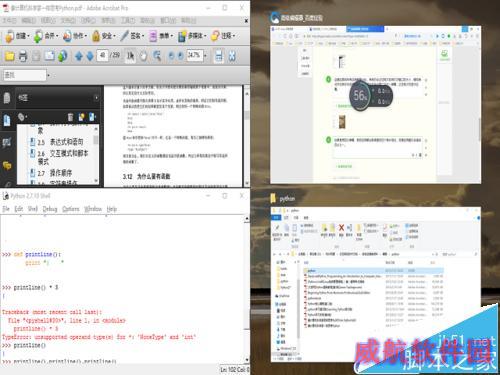Click the 查找 (Find) search box
The width and height of the screenshot is (500, 375).
pos(25,75)
